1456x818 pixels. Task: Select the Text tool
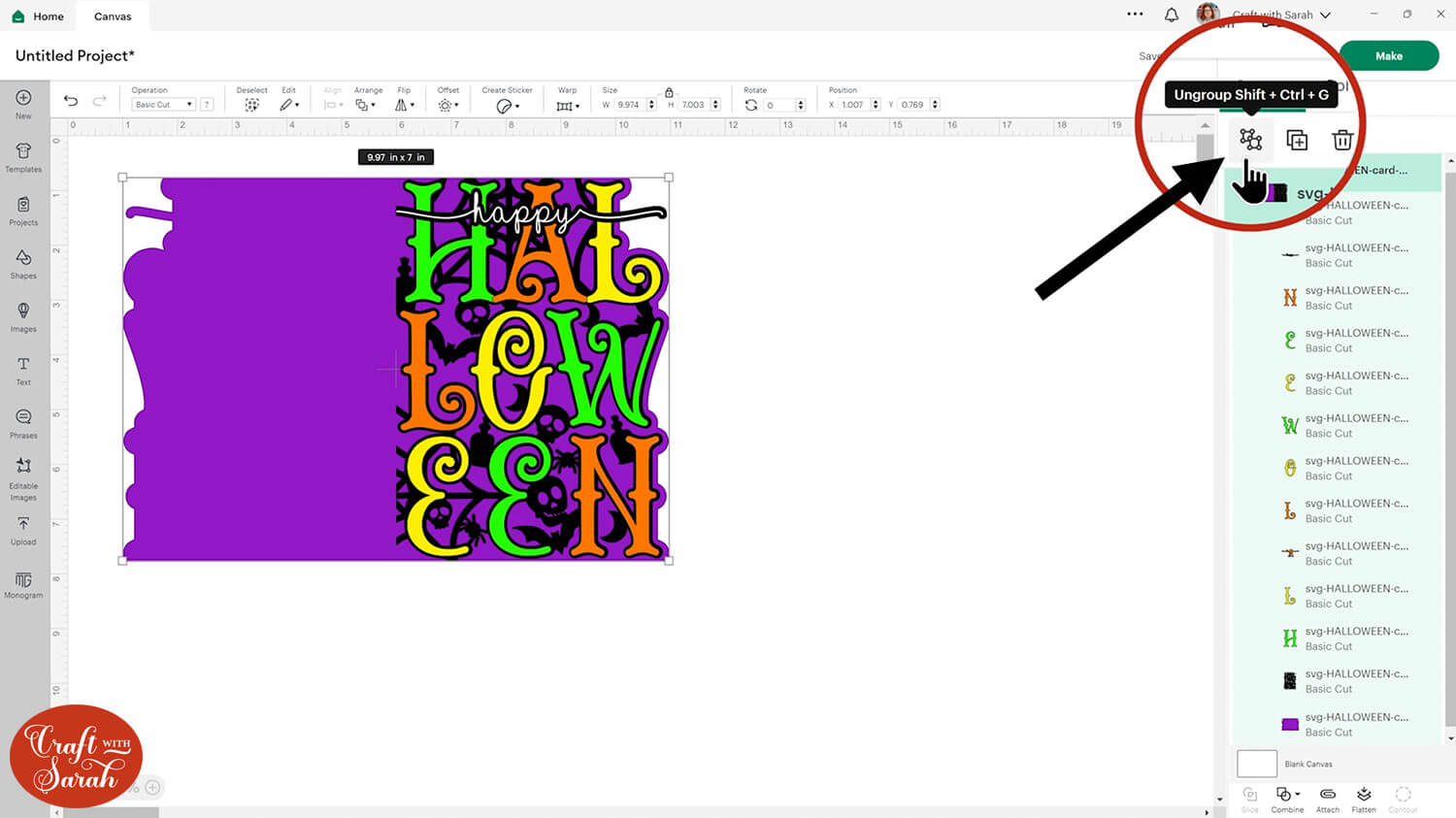pos(23,370)
